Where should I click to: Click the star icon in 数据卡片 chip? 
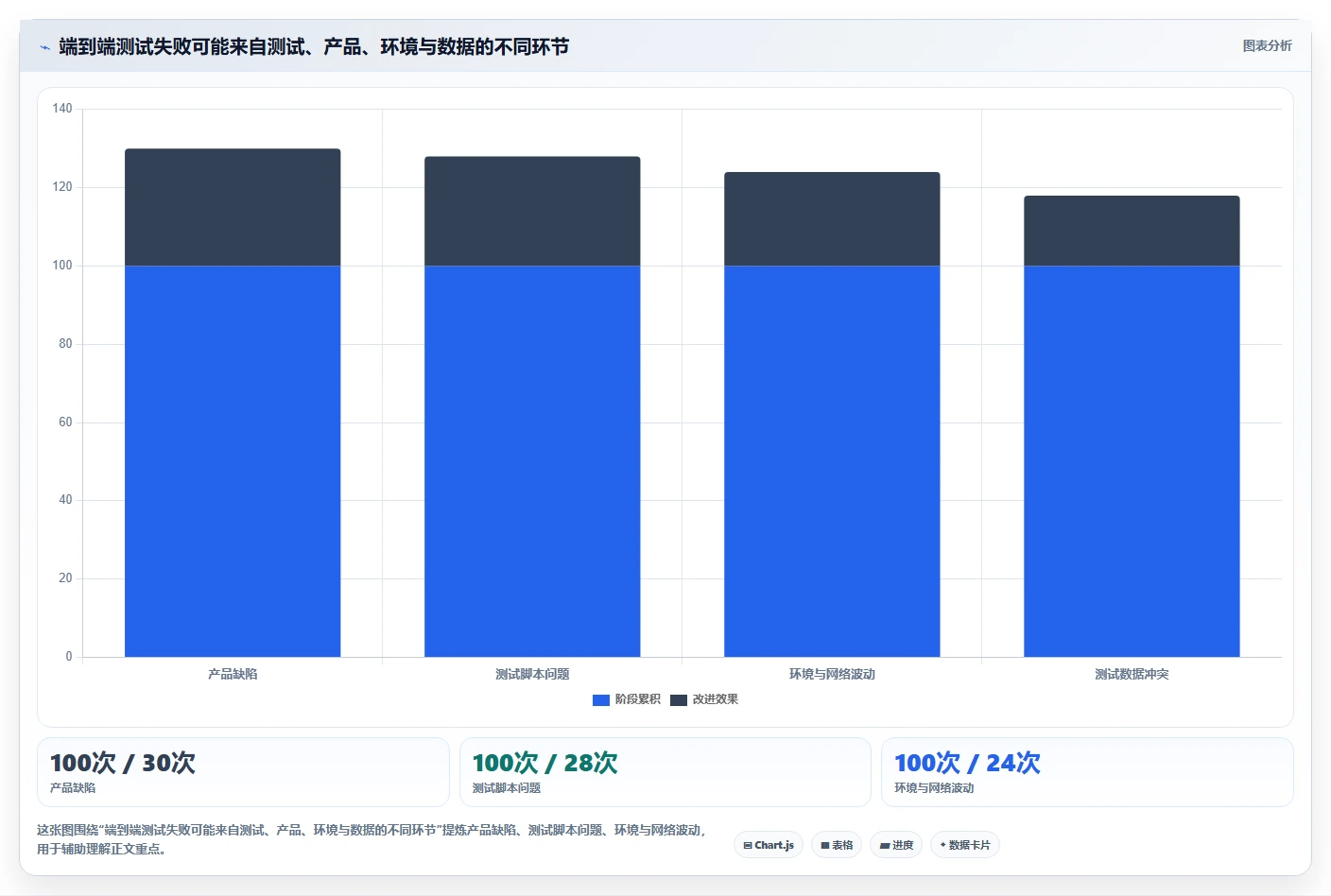pos(943,845)
